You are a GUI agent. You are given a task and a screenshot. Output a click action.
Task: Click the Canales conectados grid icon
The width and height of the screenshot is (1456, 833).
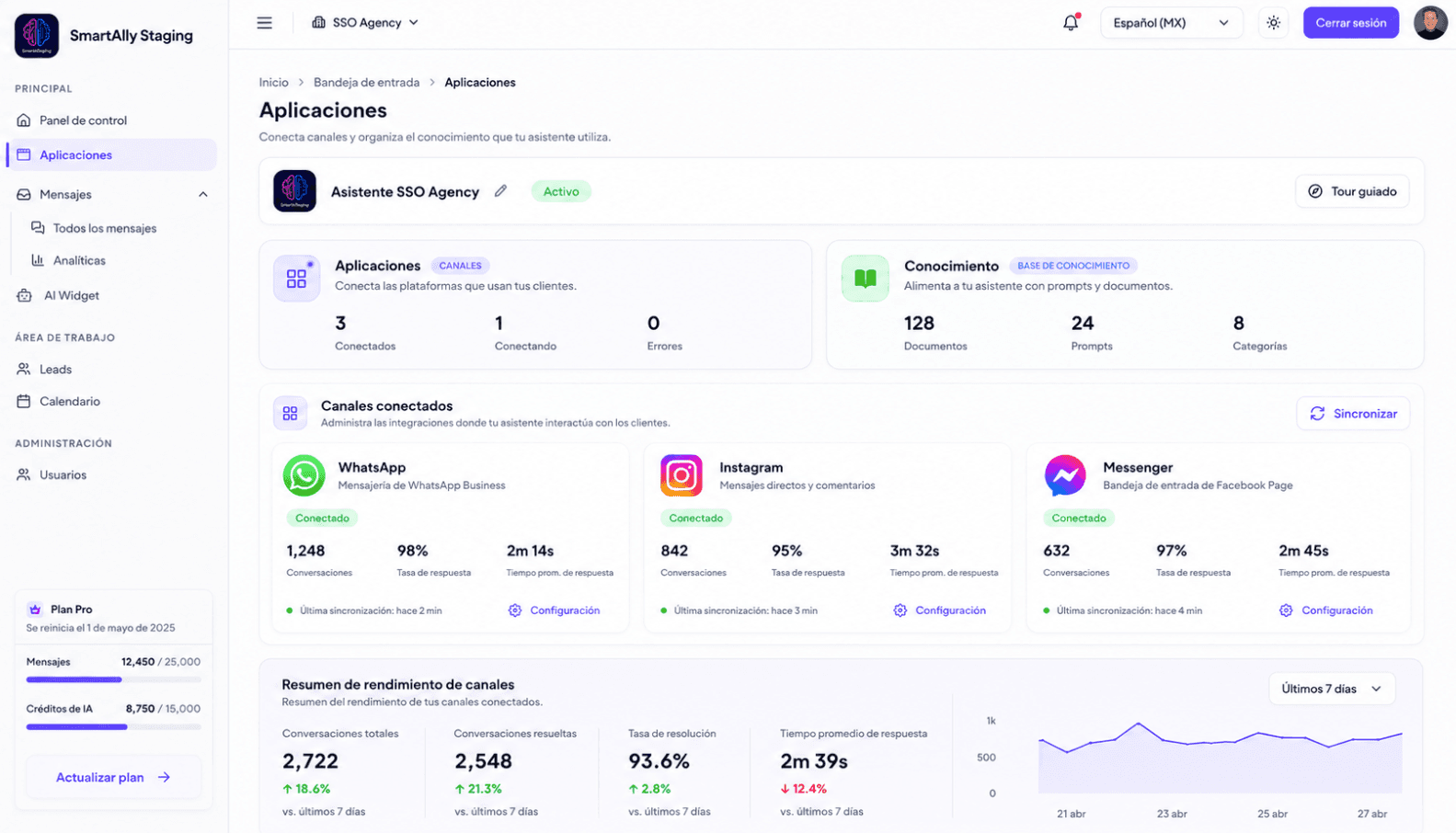(290, 414)
